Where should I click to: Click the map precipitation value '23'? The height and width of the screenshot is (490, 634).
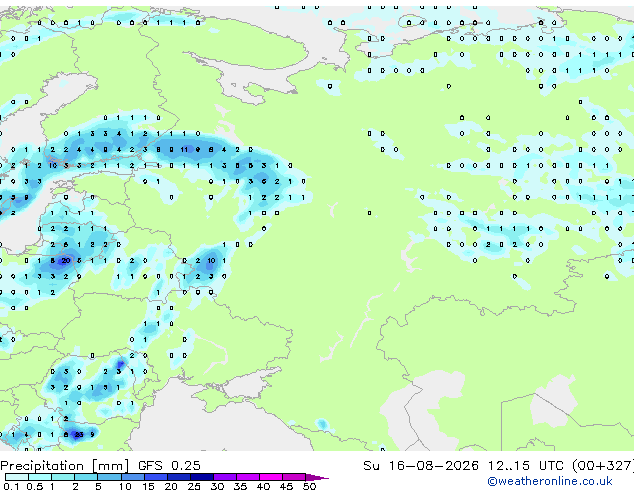[79, 435]
